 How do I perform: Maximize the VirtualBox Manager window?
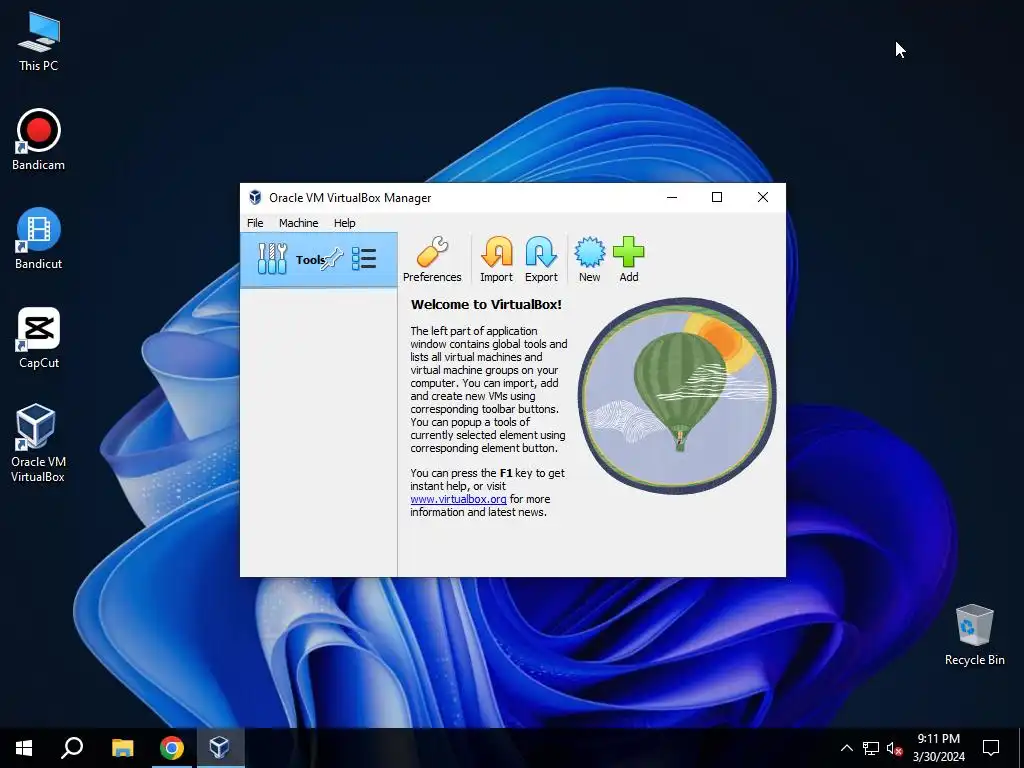[716, 197]
